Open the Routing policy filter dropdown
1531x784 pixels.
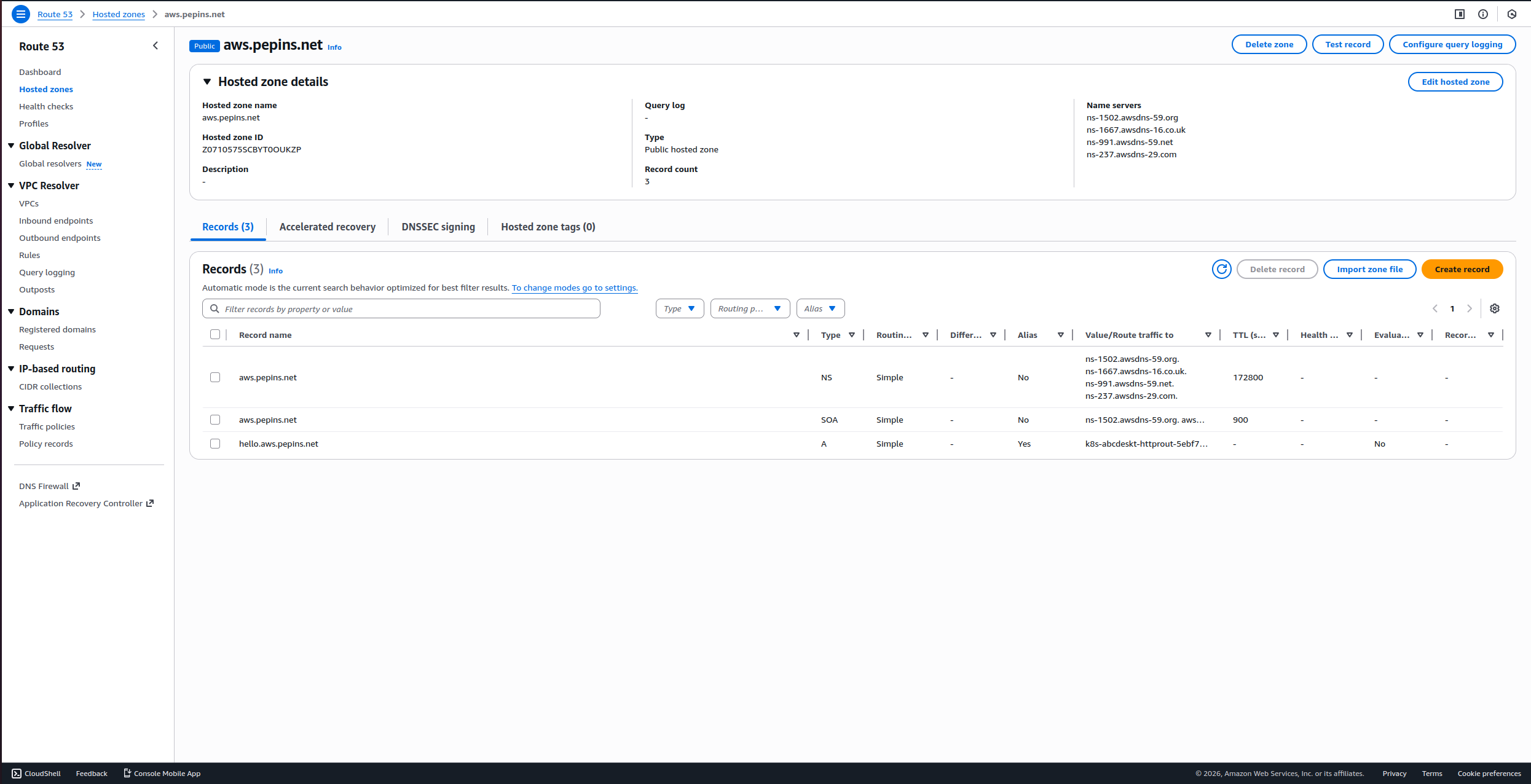750,308
